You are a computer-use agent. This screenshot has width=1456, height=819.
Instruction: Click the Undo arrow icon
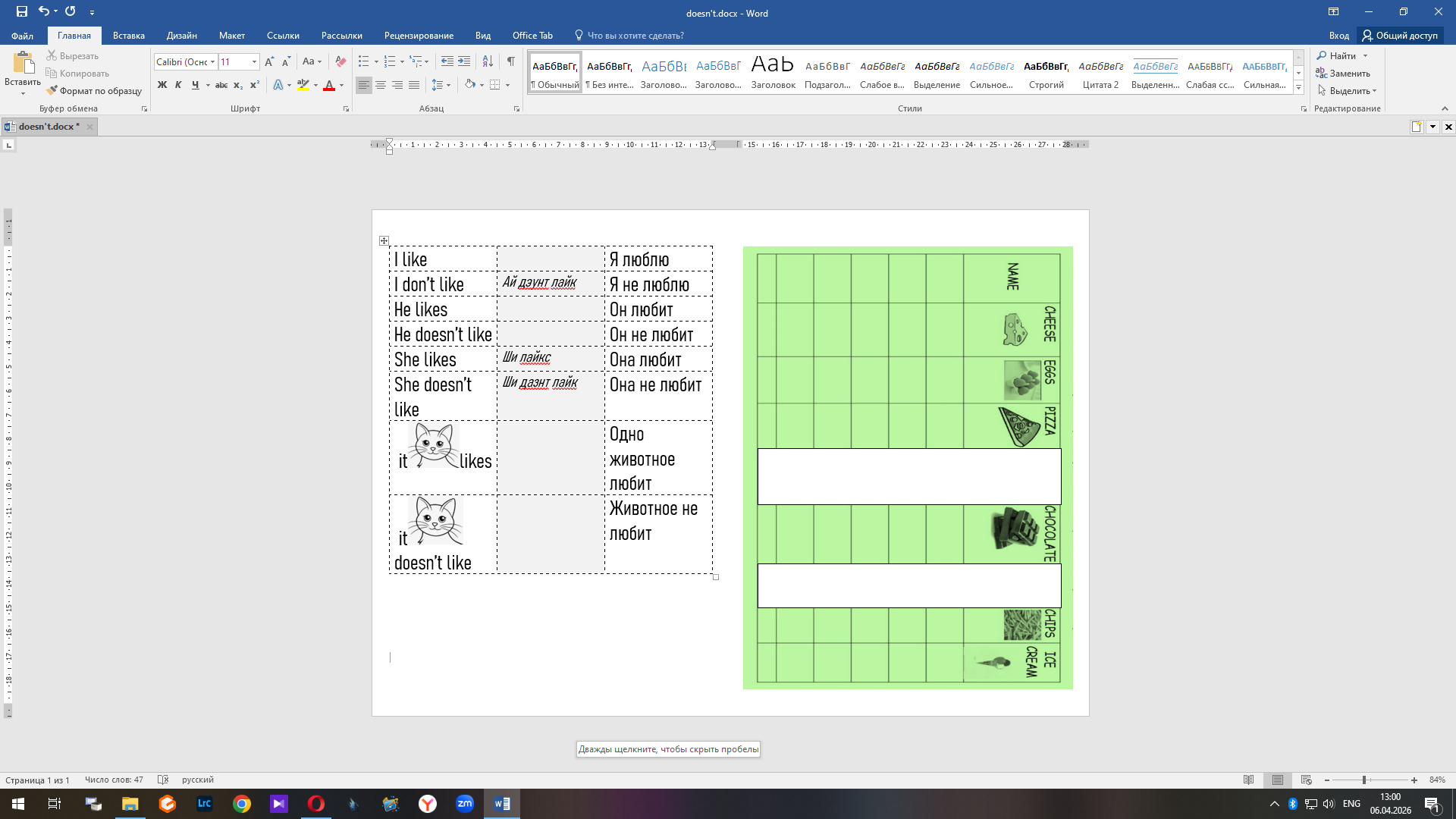click(44, 11)
